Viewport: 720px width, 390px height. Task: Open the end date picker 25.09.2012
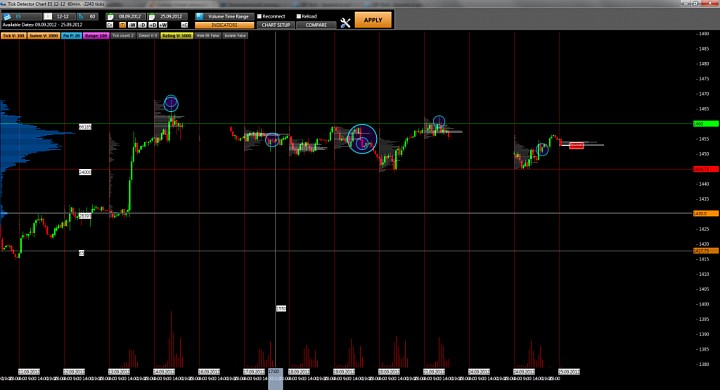[172, 17]
